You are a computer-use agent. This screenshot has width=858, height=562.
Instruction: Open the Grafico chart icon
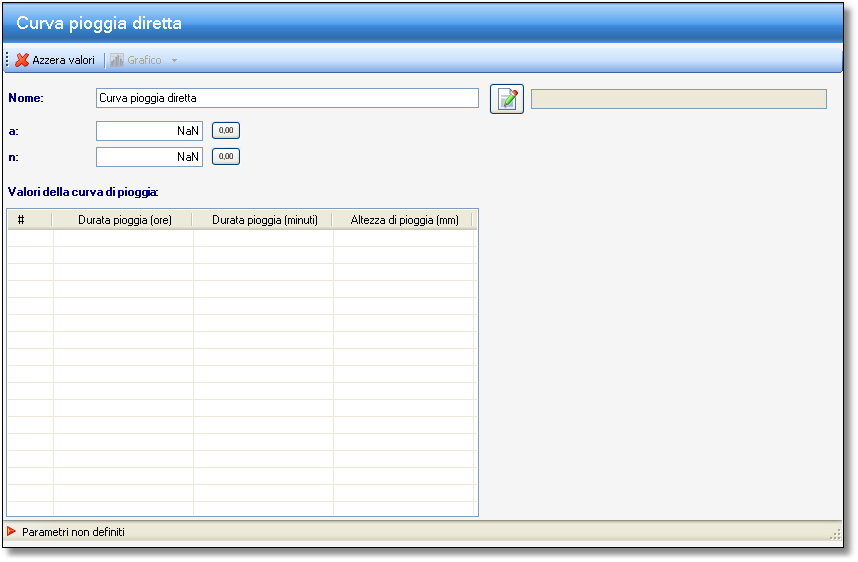(117, 60)
